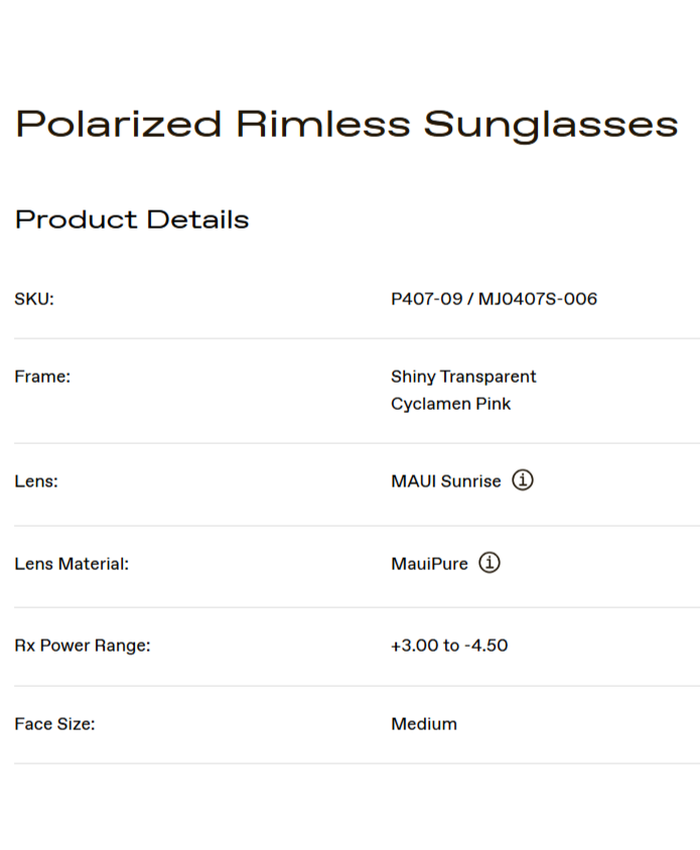700x850 pixels.
Task: Click the Frame label
Action: click(42, 377)
